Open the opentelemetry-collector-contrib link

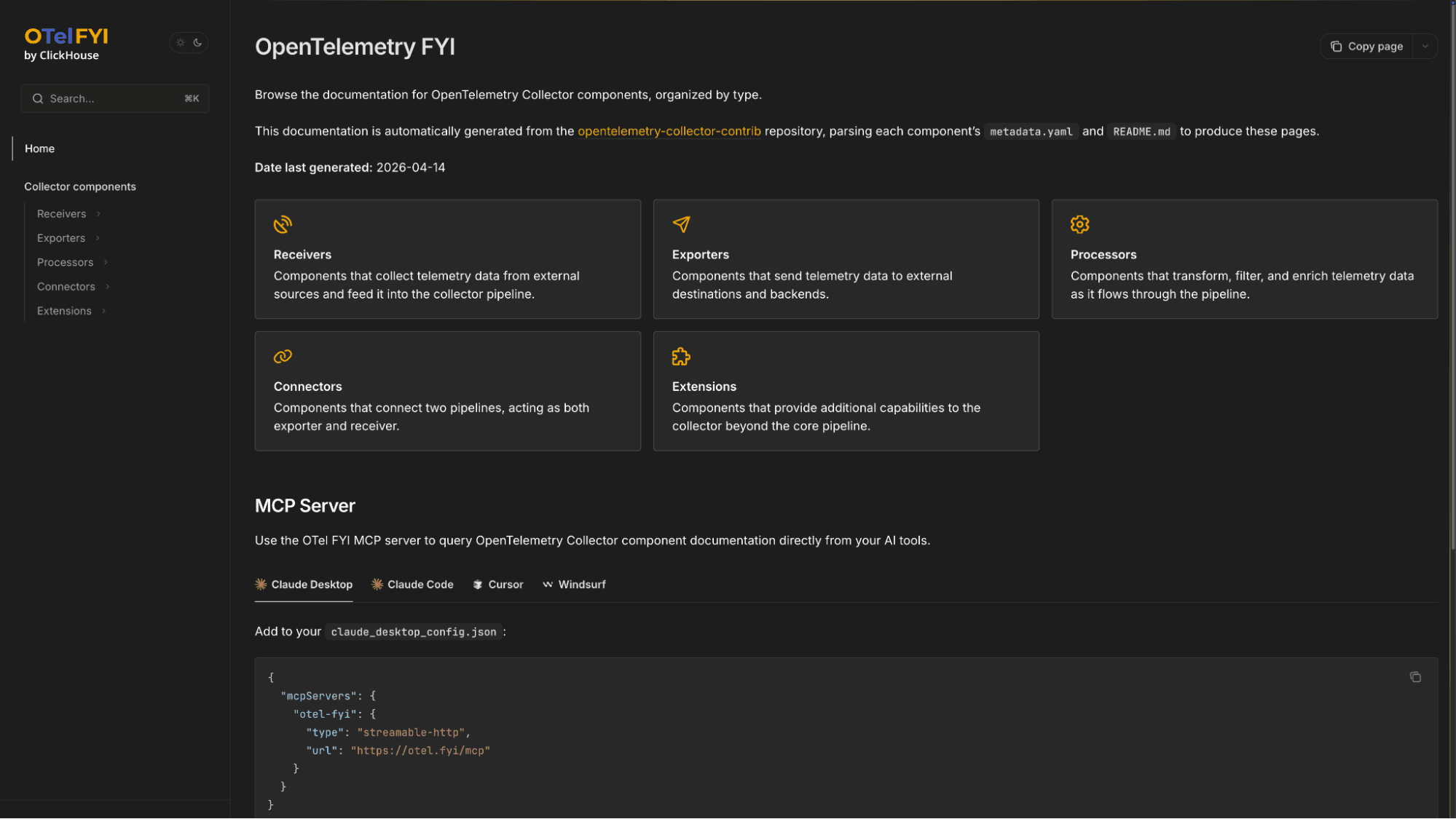669,131
